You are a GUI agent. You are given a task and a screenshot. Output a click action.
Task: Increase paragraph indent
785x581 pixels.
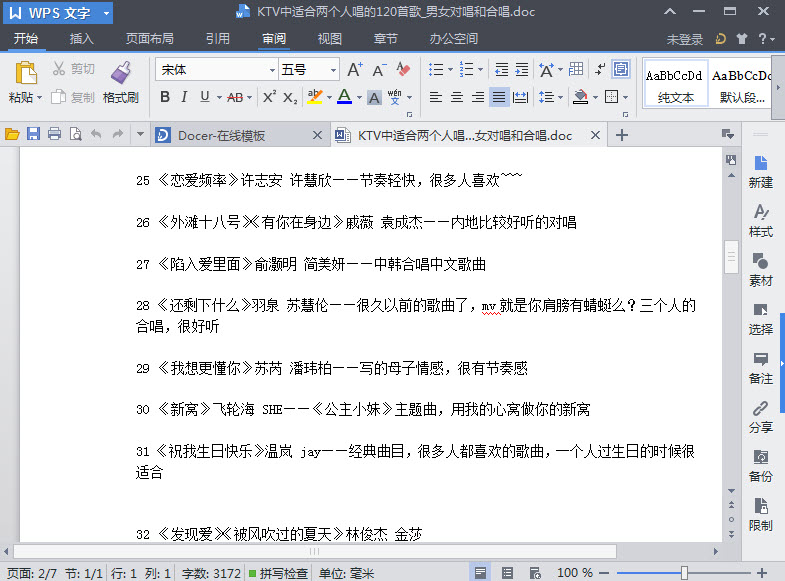522,70
